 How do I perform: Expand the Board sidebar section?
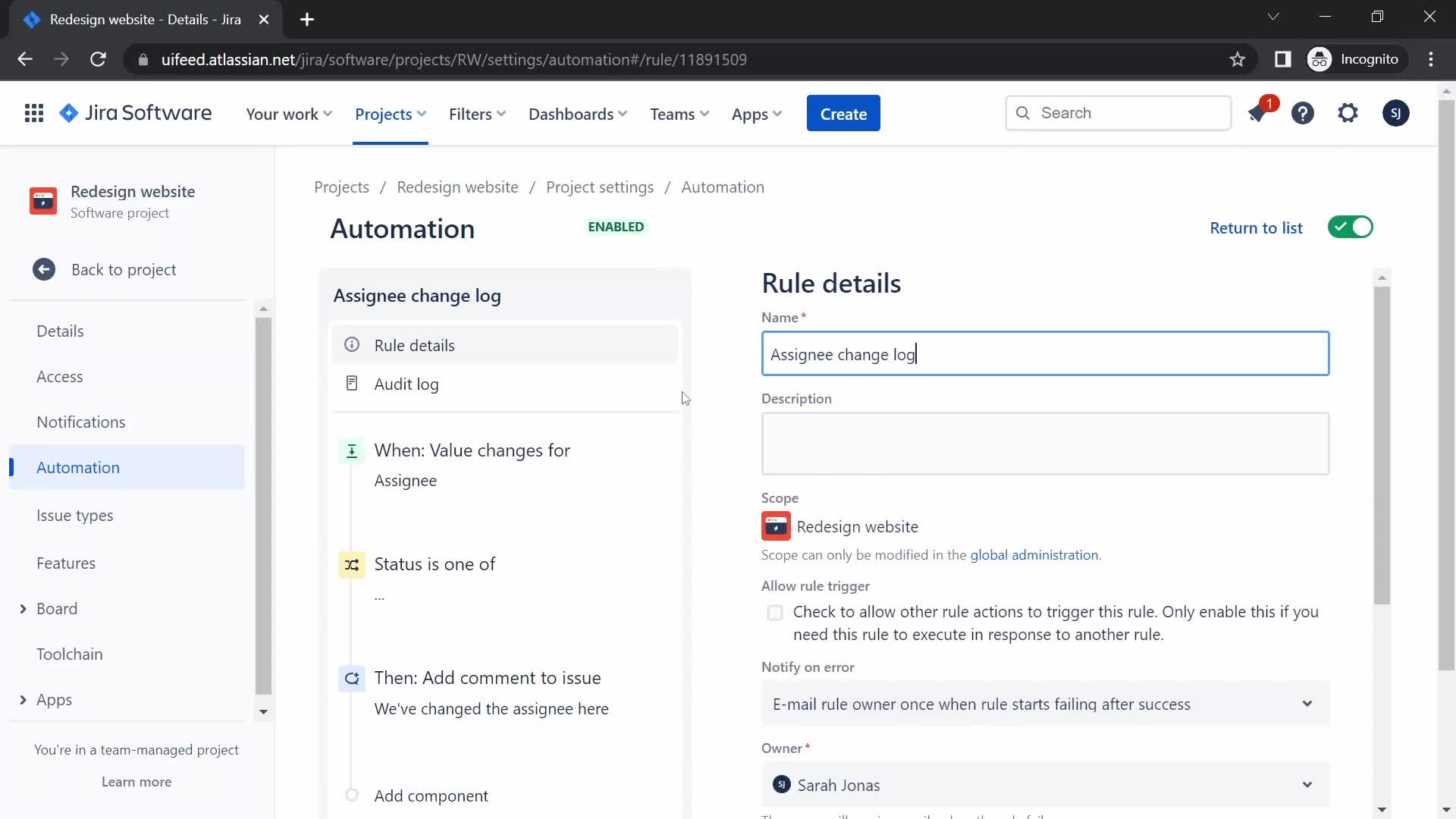(23, 609)
